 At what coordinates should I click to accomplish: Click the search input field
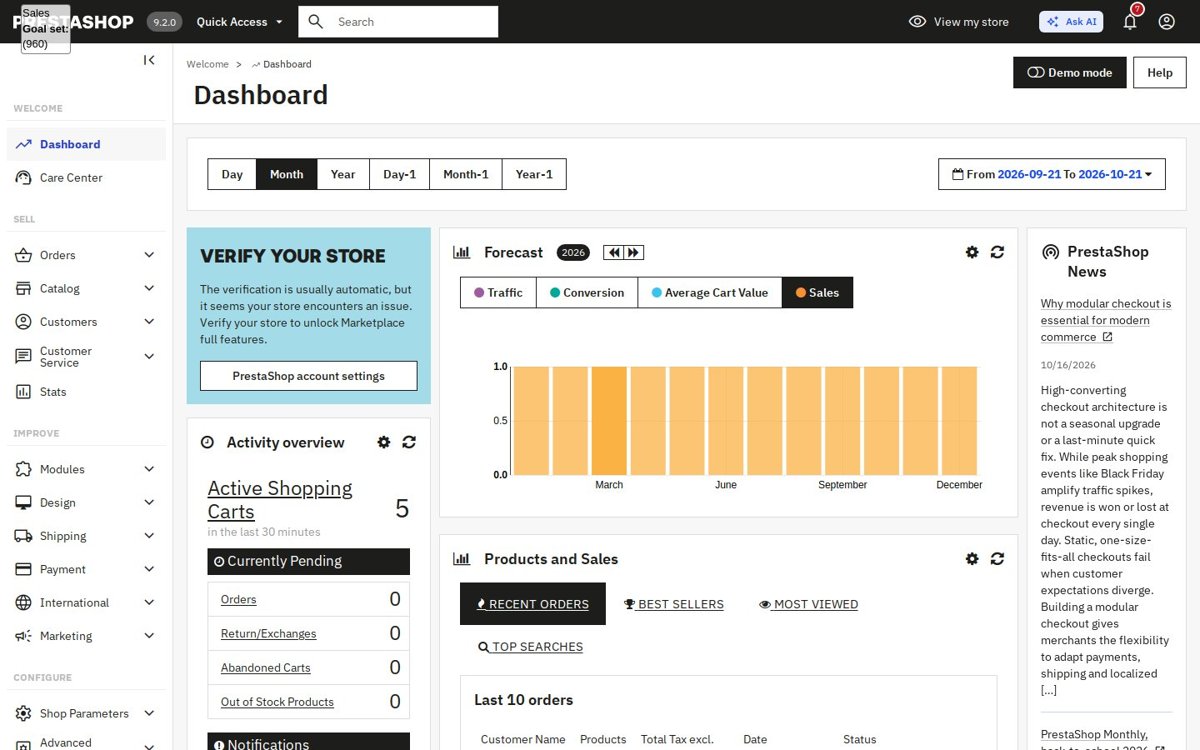click(x=415, y=21)
